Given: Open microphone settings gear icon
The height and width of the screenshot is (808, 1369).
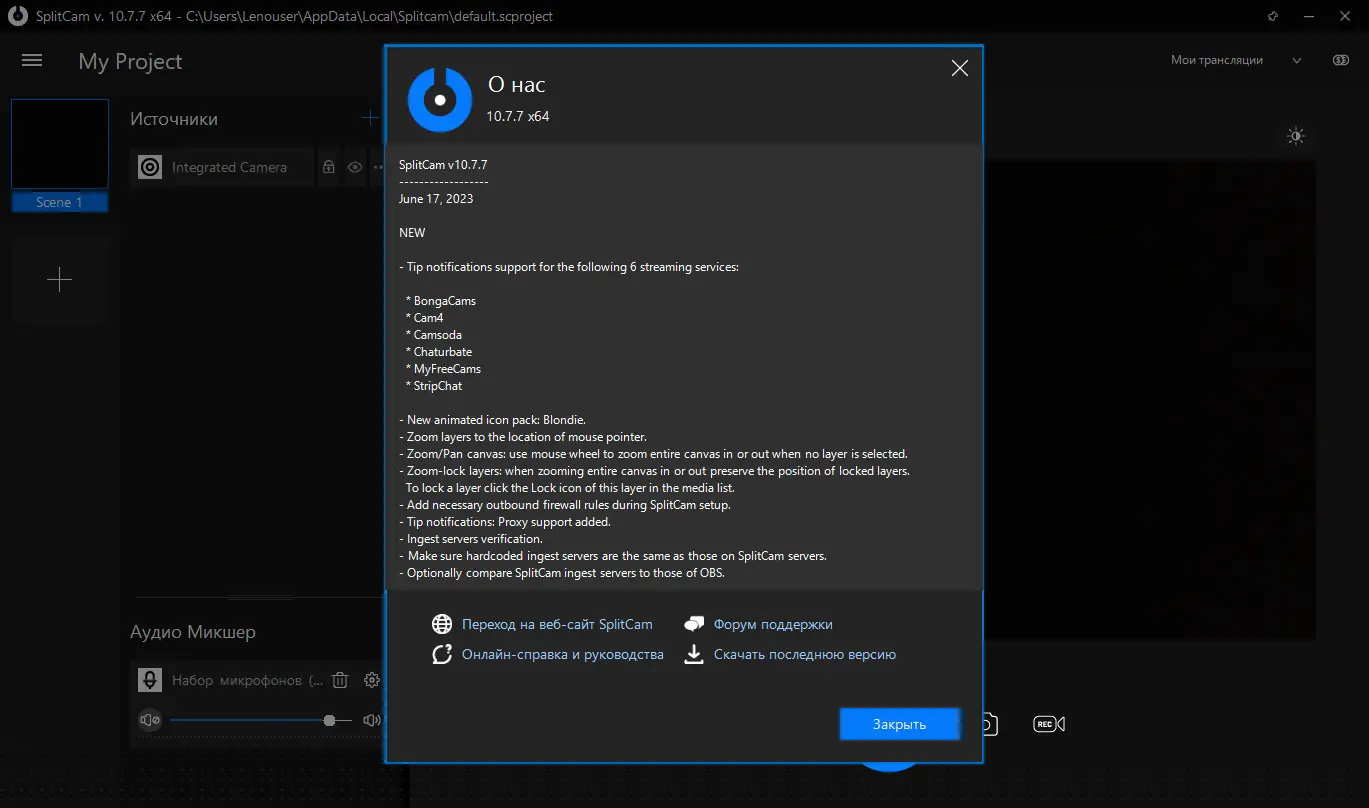Looking at the screenshot, I should 372,680.
